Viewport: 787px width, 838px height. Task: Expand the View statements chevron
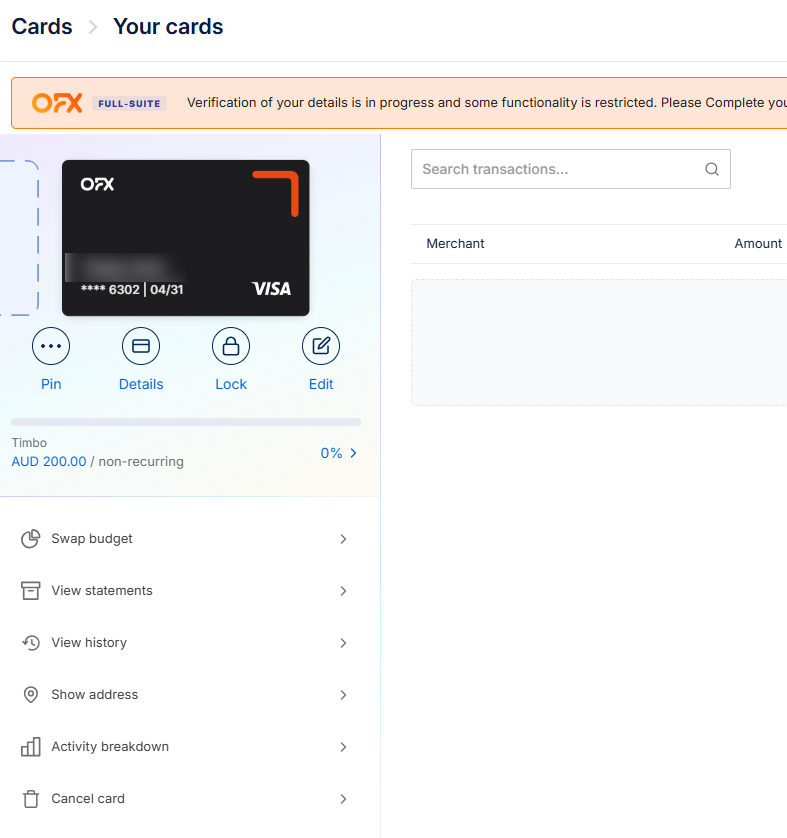(x=344, y=591)
